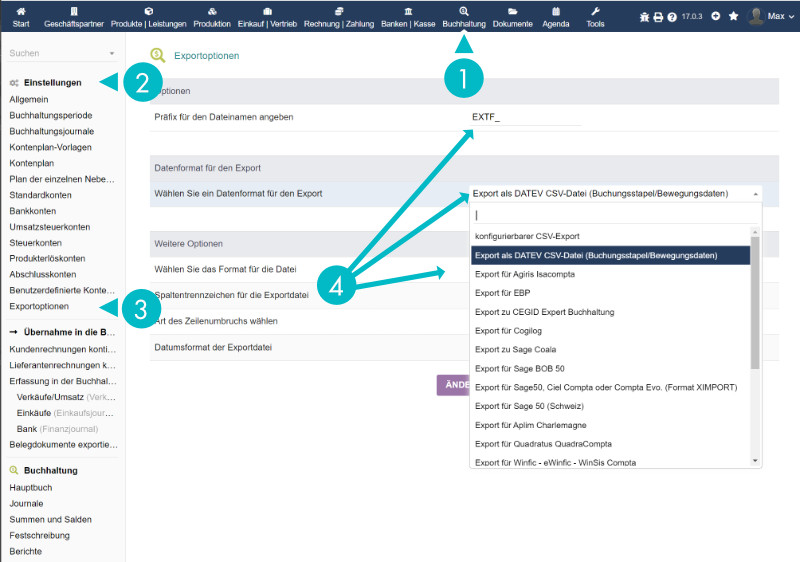Open Allgemein settings link

(29, 99)
